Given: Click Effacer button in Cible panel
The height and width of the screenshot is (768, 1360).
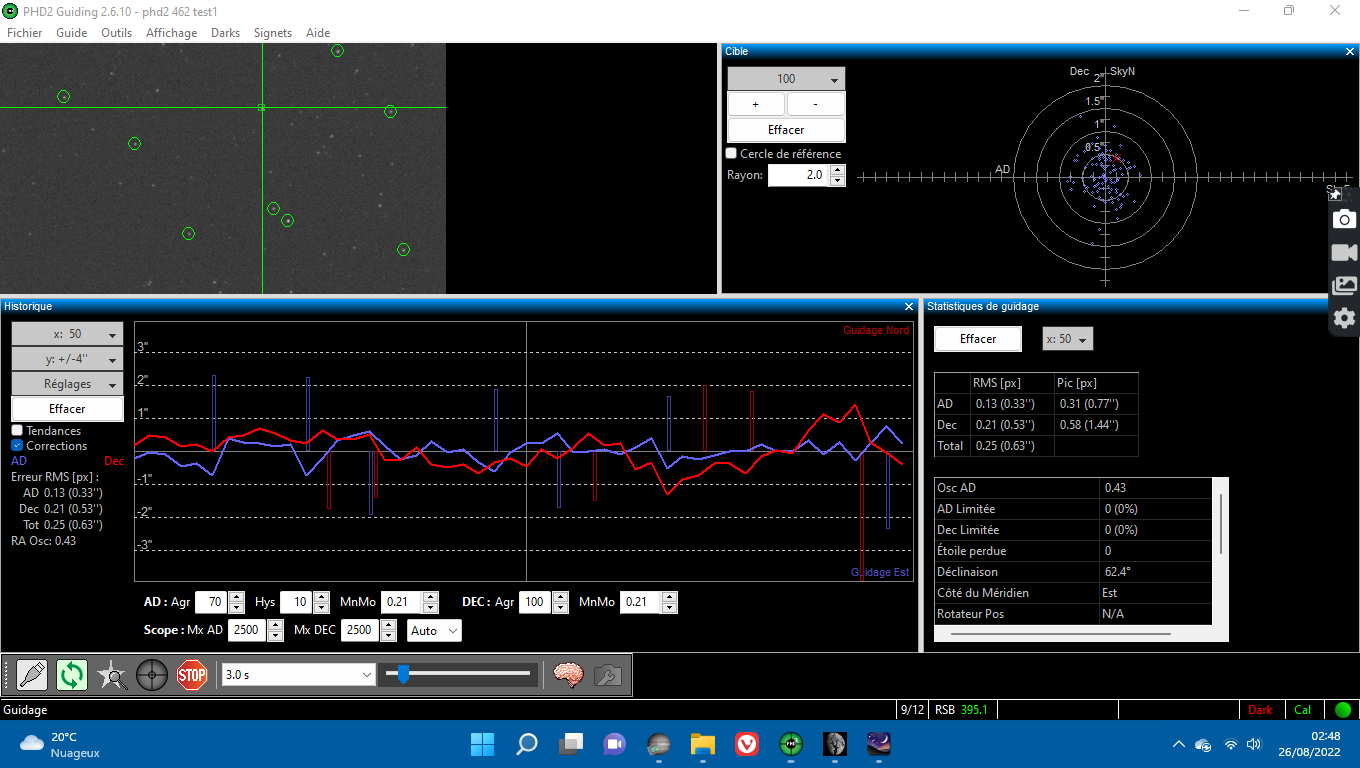Looking at the screenshot, I should pyautogui.click(x=786, y=130).
